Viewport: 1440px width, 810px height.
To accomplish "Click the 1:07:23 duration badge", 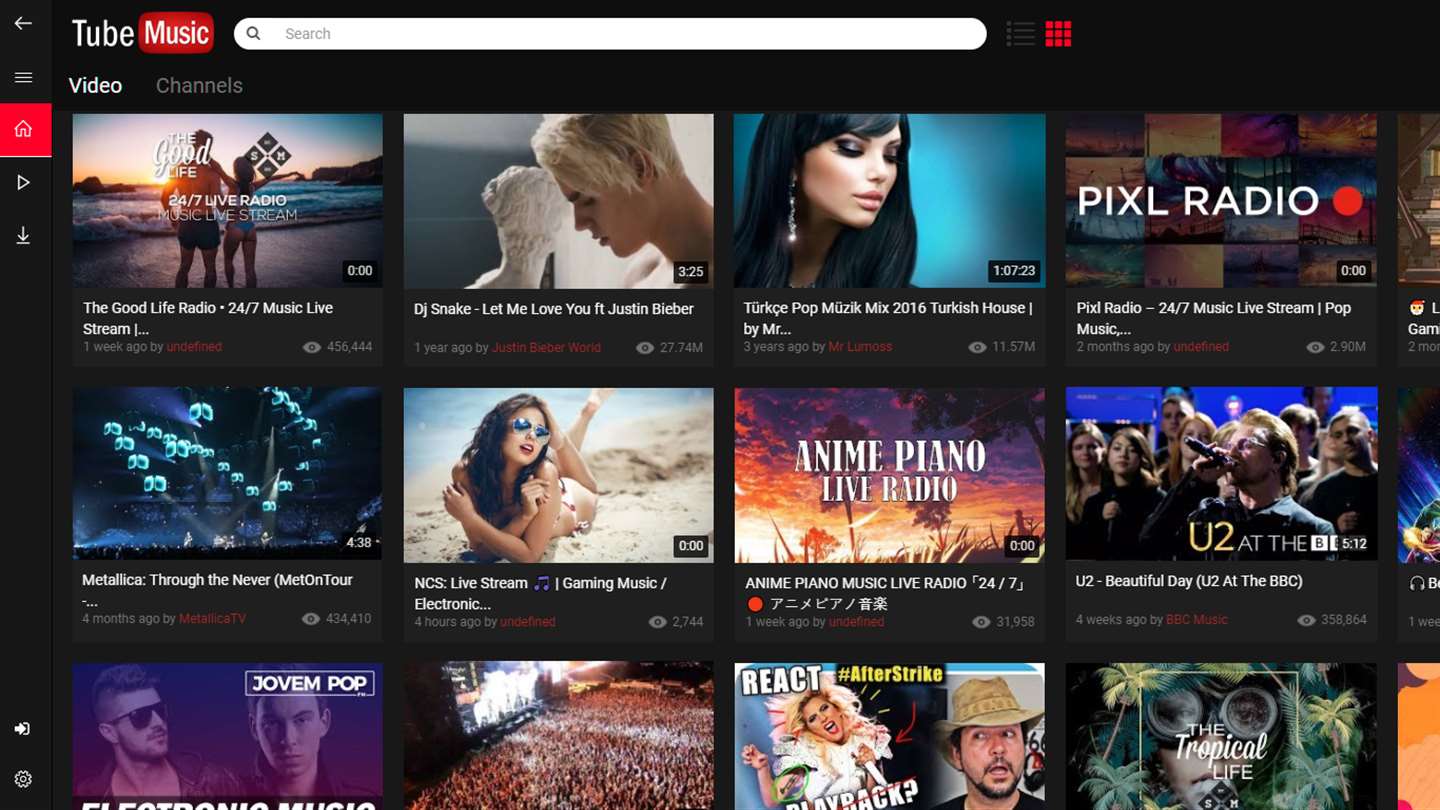I will tap(1013, 271).
